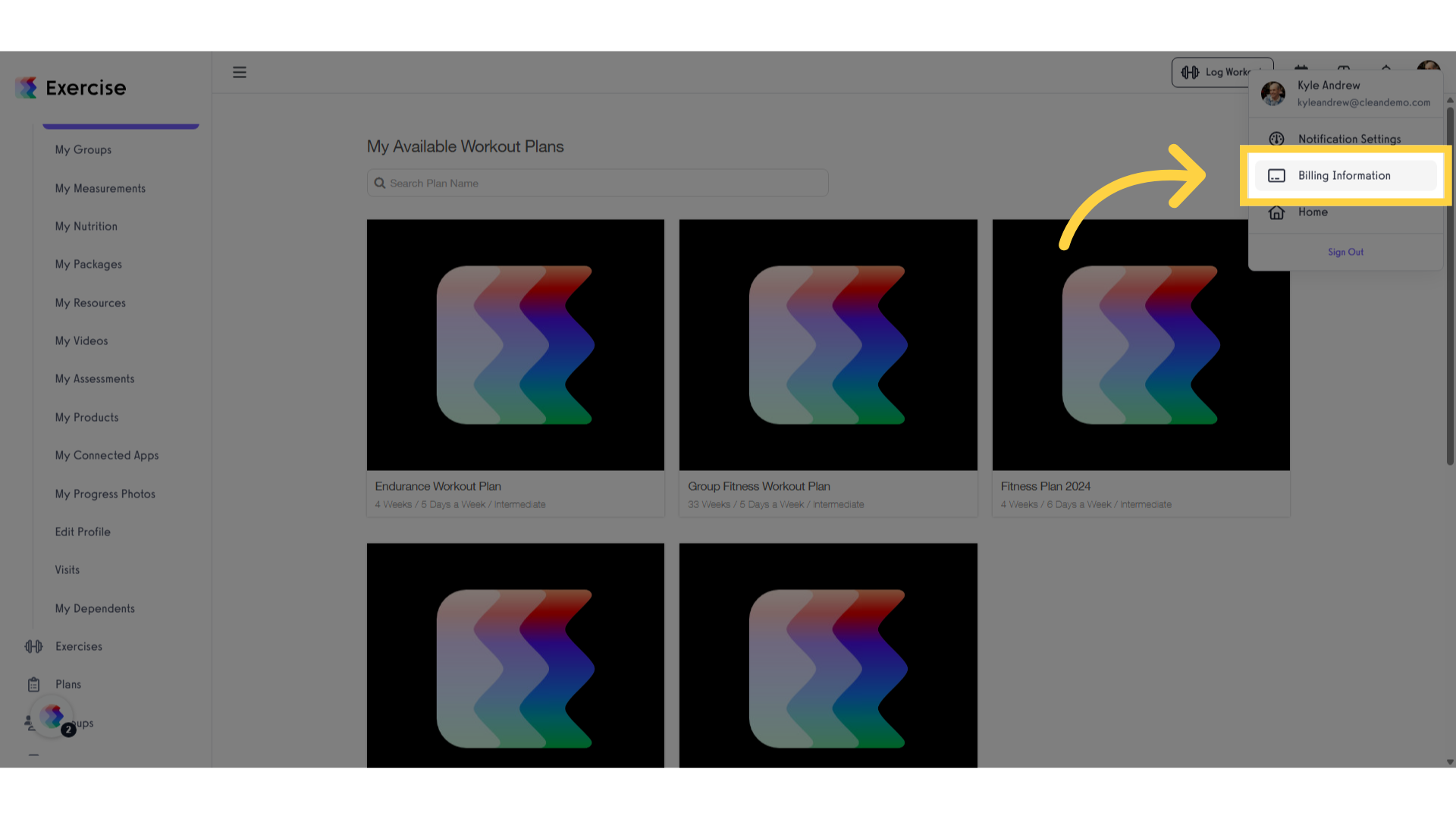Click the profile avatar in top bar

tap(1429, 68)
